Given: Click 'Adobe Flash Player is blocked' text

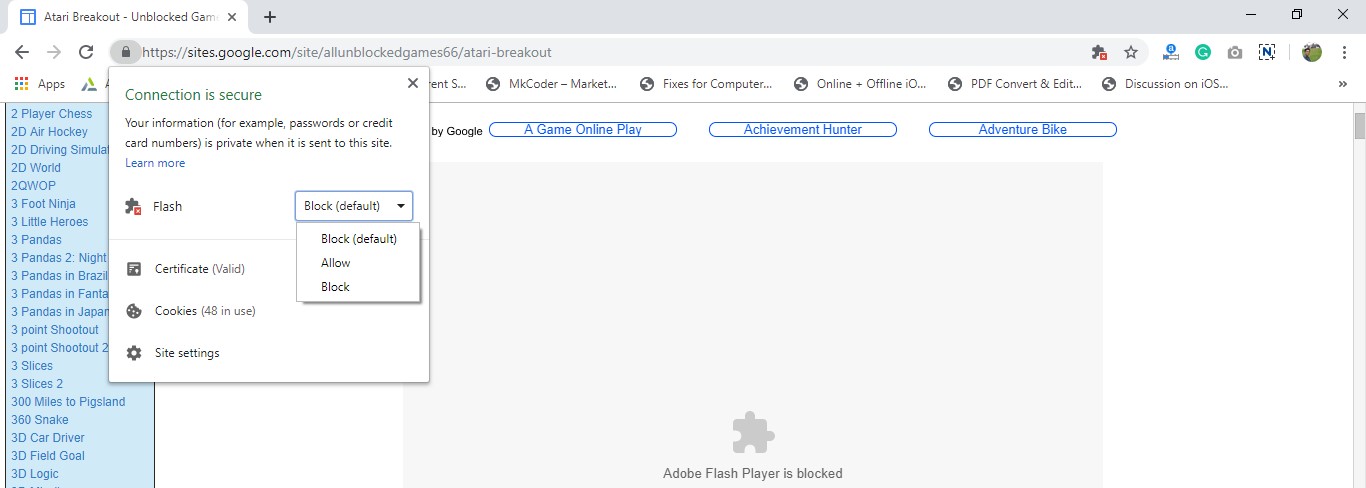Looking at the screenshot, I should (753, 474).
